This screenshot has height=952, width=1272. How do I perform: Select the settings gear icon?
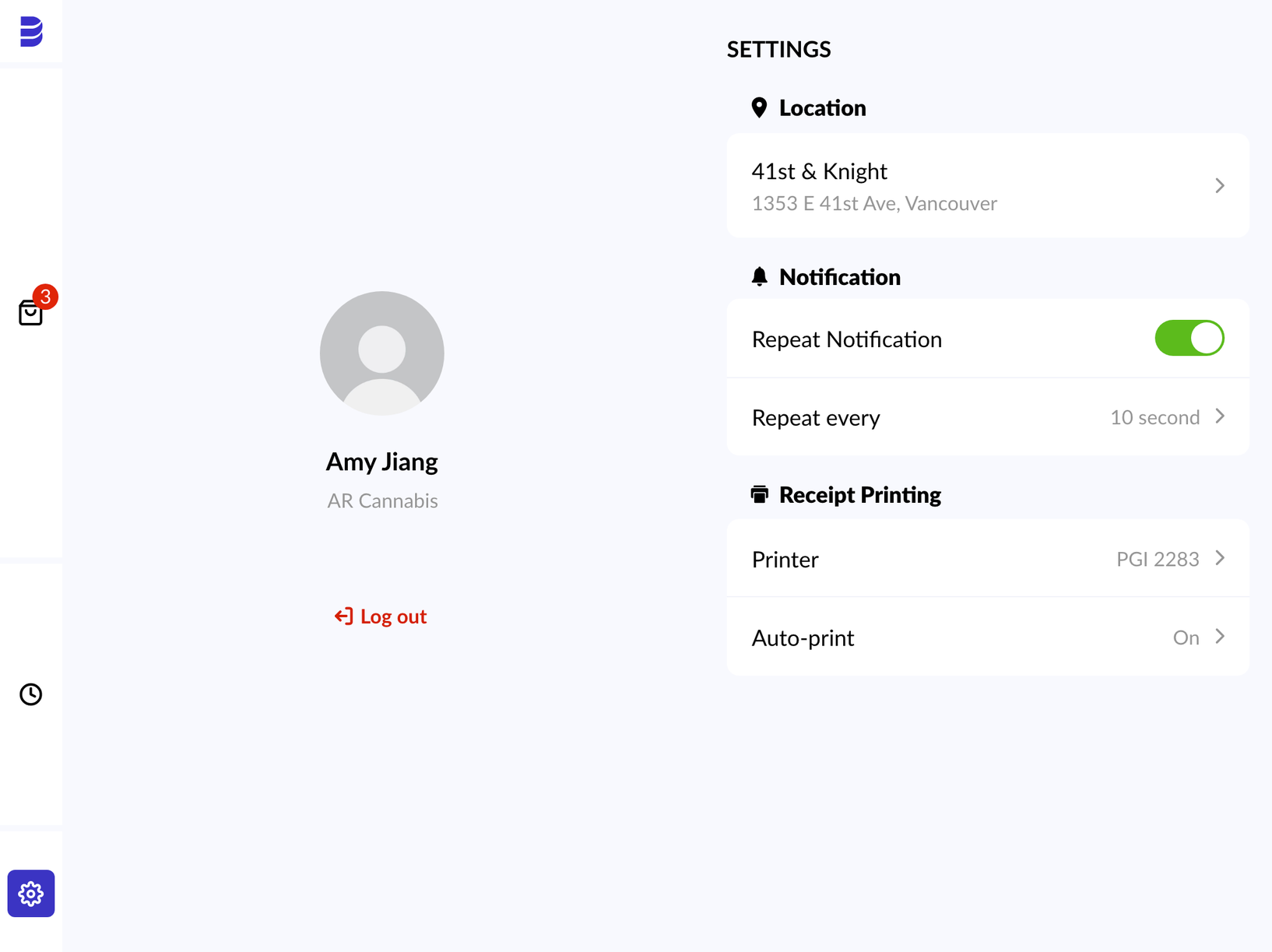coord(31,894)
